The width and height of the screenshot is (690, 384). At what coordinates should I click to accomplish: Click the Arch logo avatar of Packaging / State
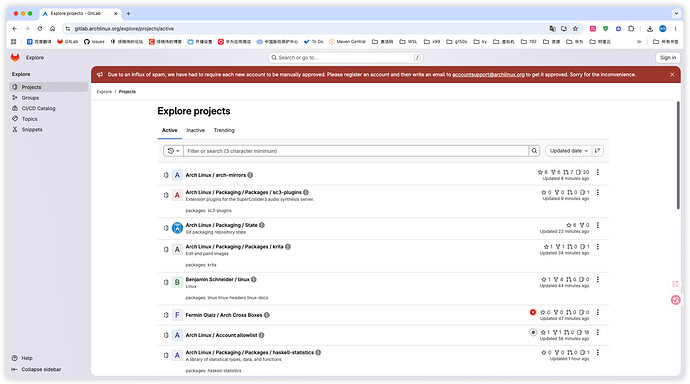[x=177, y=228]
